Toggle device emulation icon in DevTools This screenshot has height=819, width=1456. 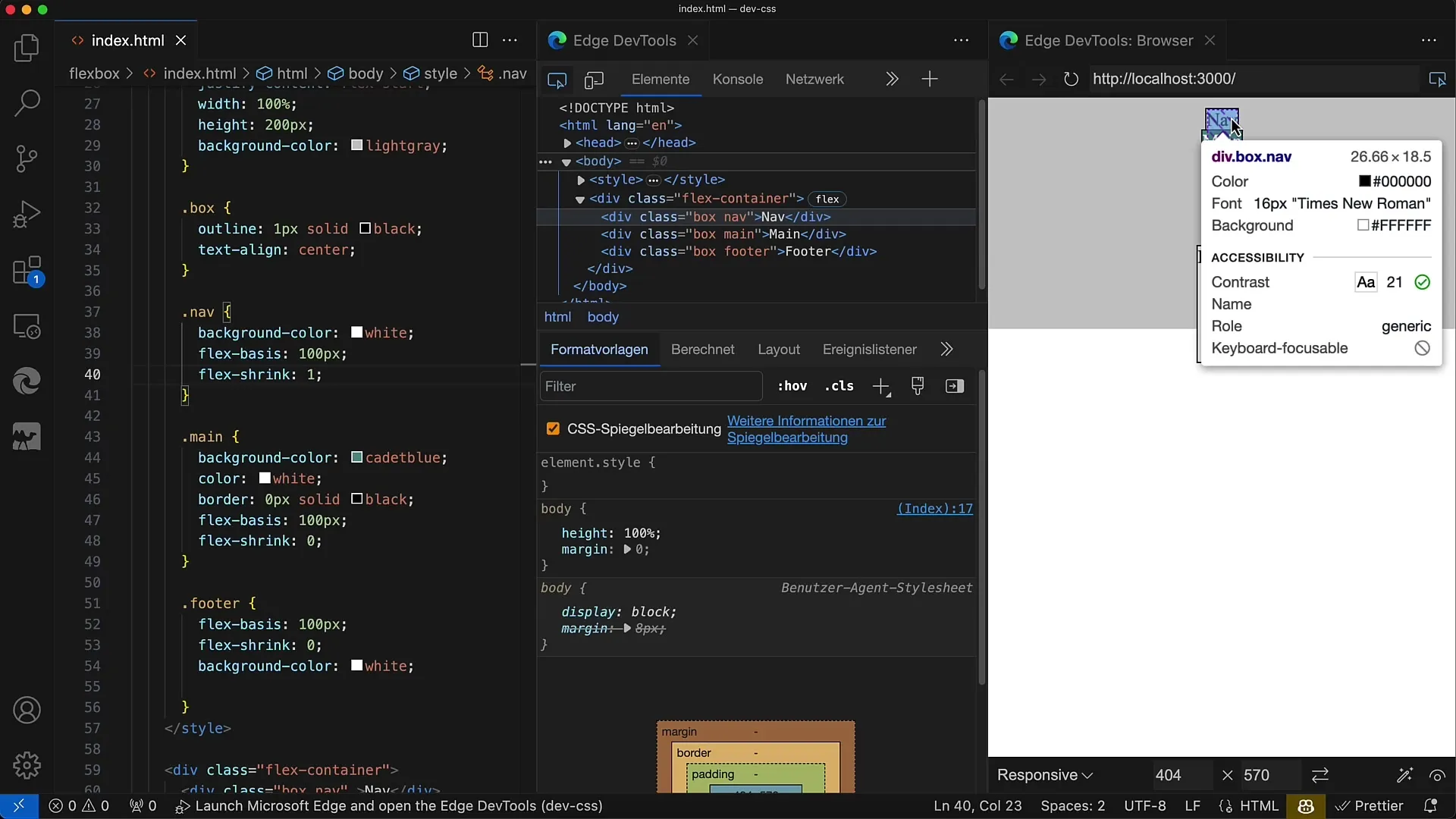594,80
